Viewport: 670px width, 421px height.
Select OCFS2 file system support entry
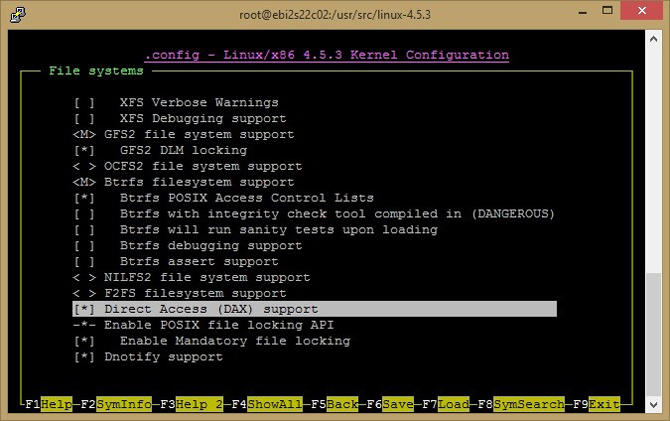coord(188,166)
